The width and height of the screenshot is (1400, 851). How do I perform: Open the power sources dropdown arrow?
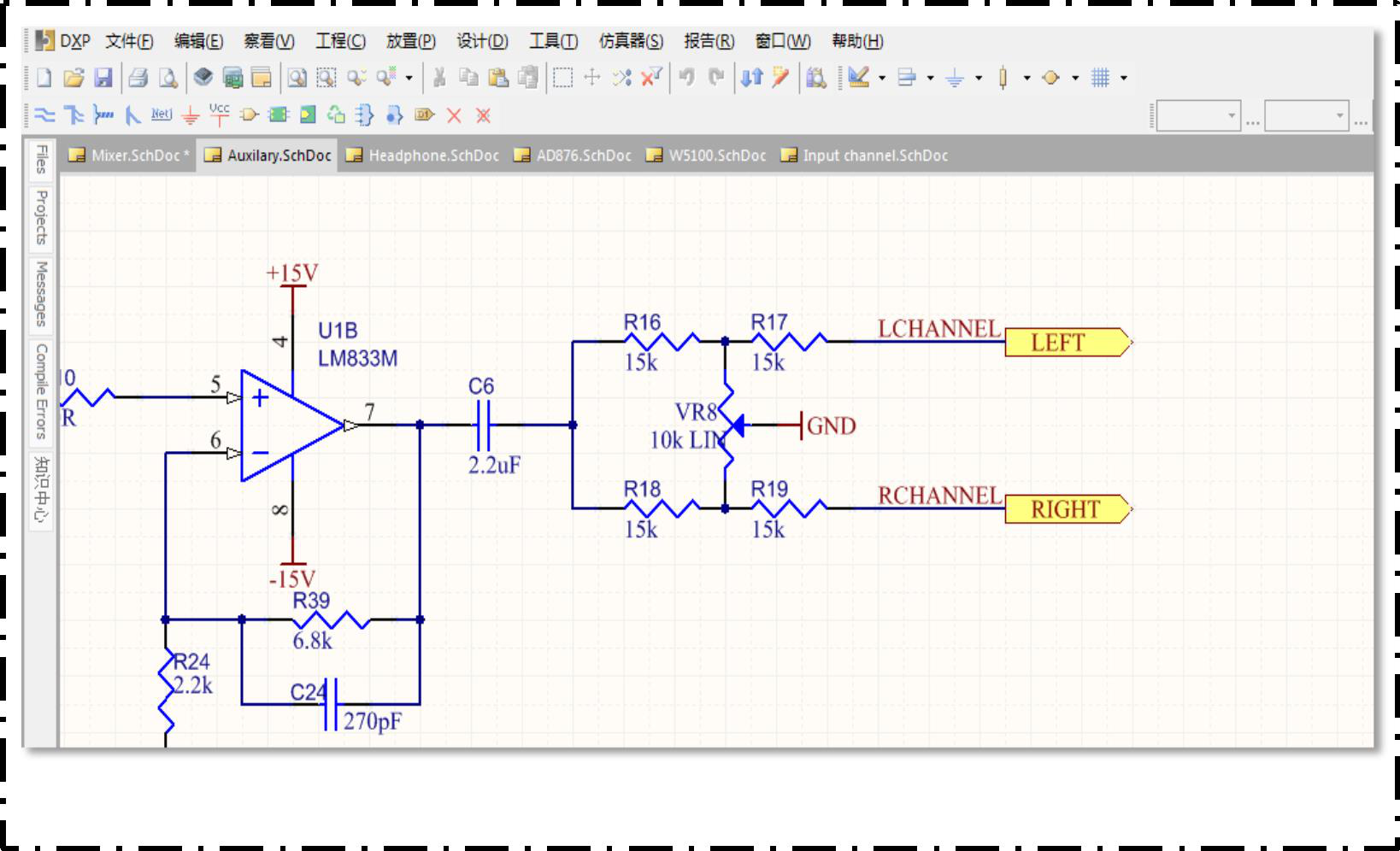click(x=979, y=79)
